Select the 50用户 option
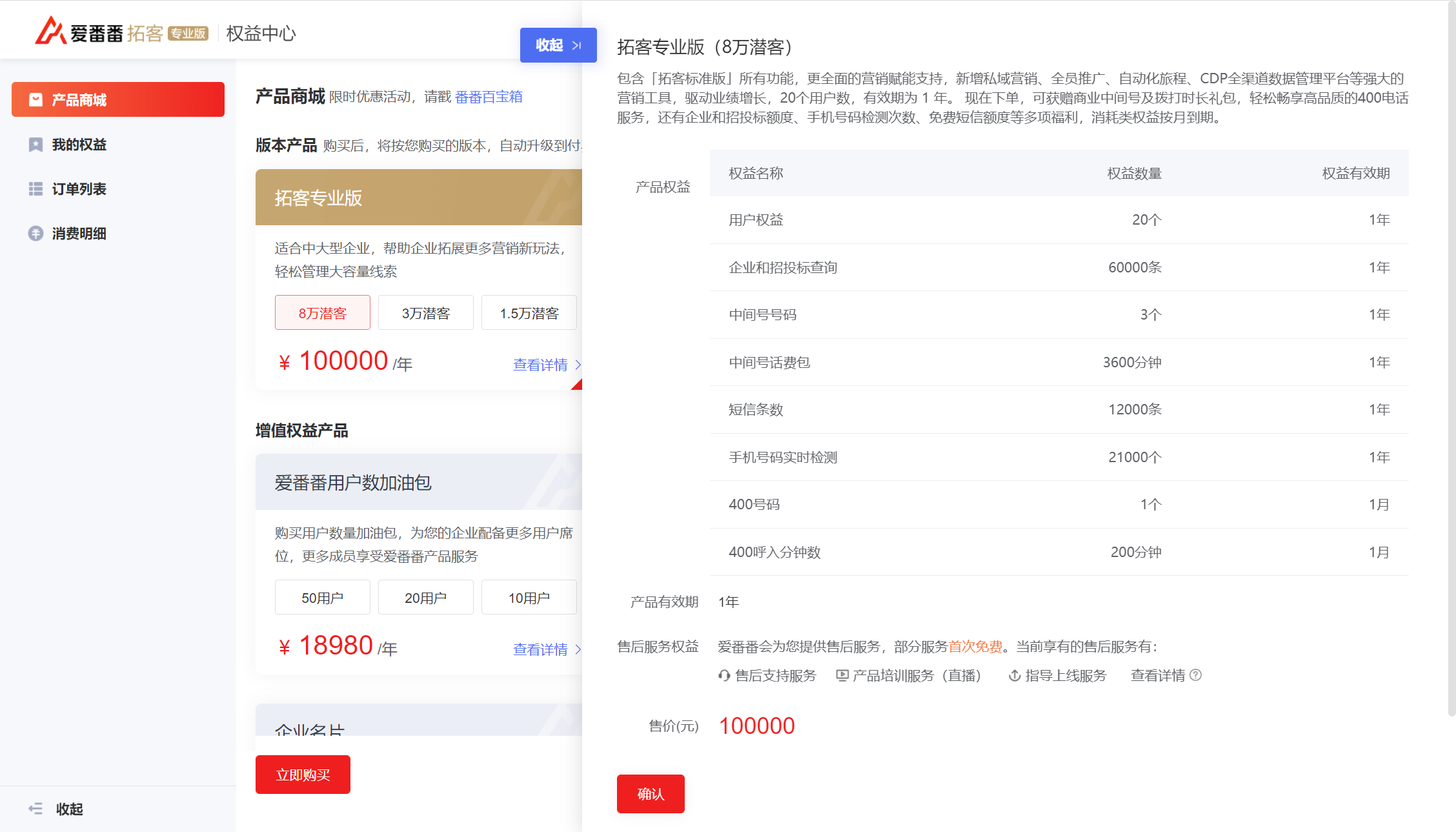Image resolution: width=1456 pixels, height=832 pixels. point(323,598)
